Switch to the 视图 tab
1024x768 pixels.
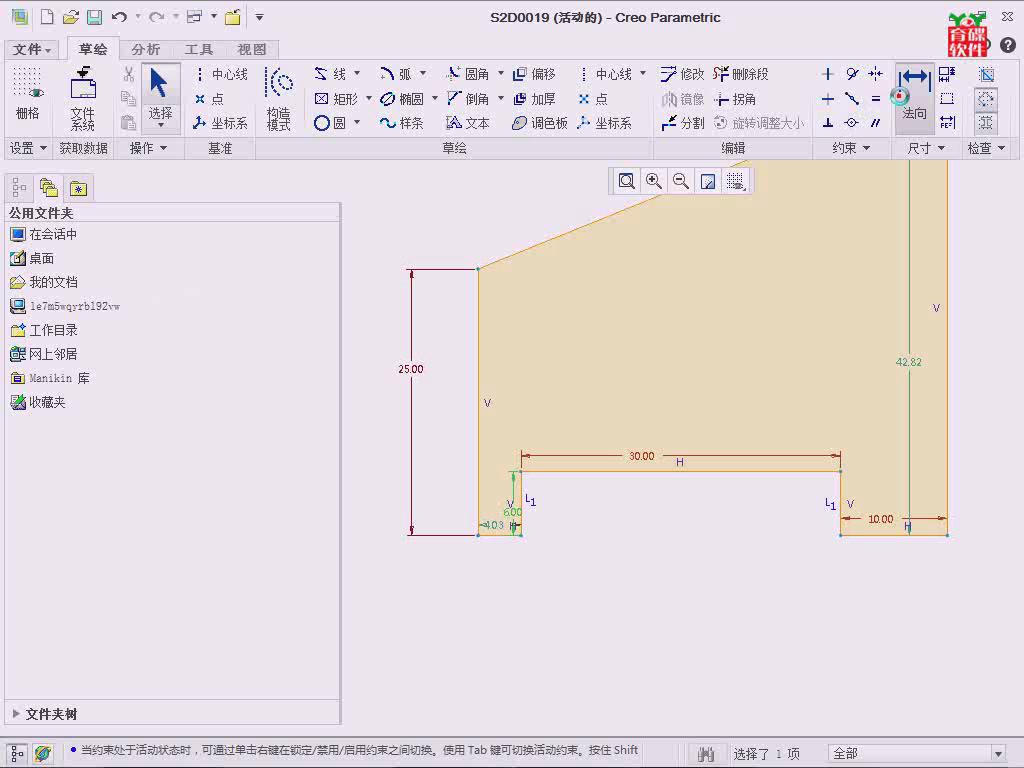251,50
